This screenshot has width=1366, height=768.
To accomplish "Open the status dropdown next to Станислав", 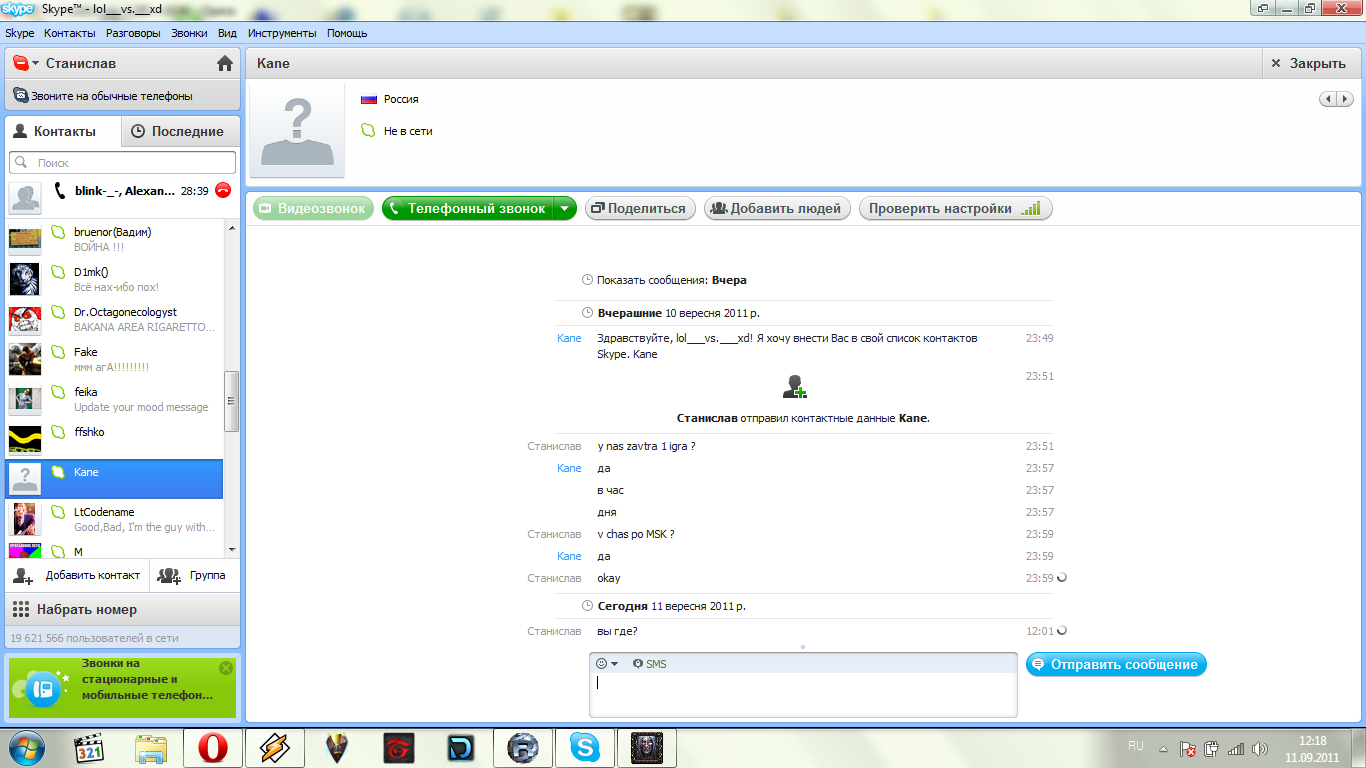I will (x=26, y=63).
